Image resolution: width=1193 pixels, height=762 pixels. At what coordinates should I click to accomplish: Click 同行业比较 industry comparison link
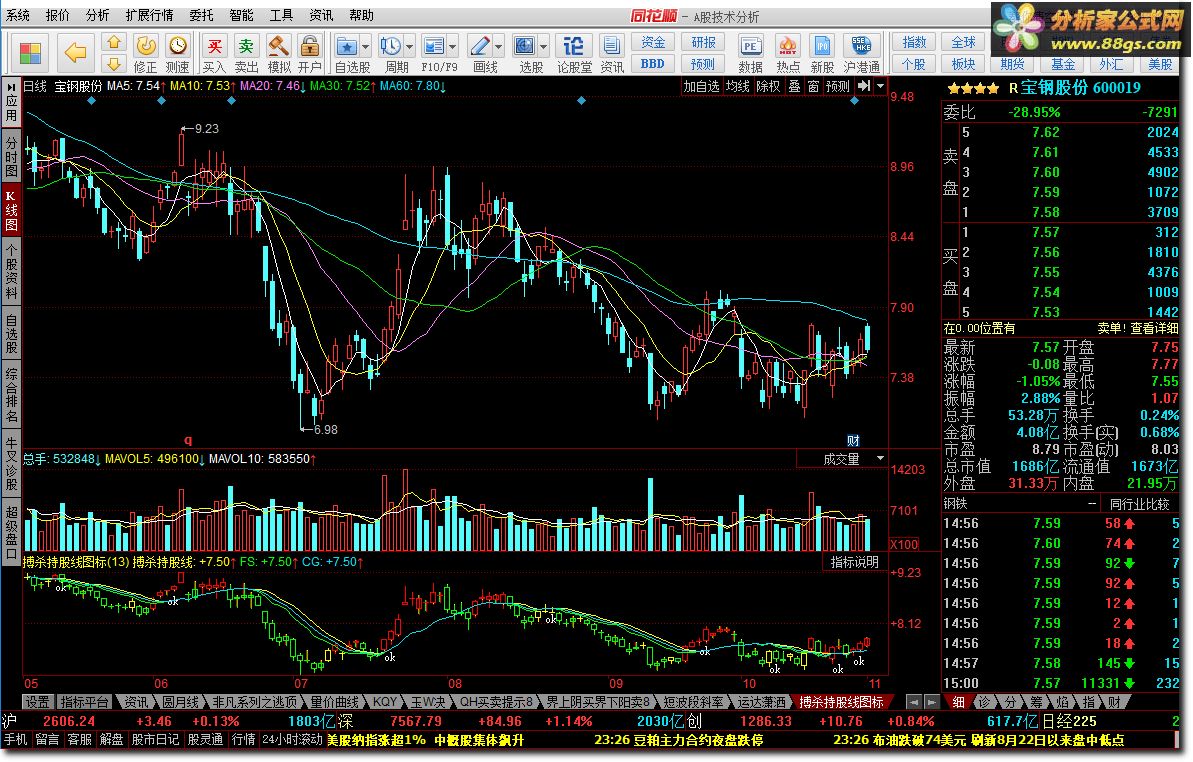pyautogui.click(x=1139, y=503)
